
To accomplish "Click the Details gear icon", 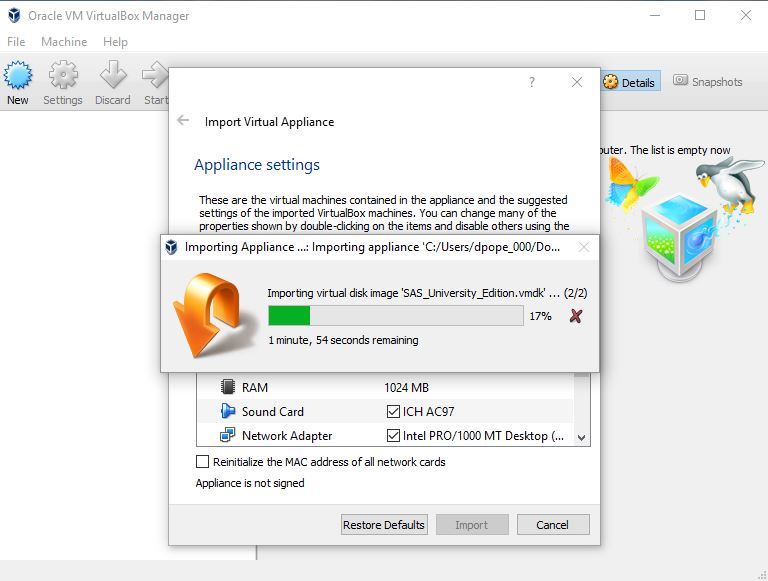I will coord(610,82).
